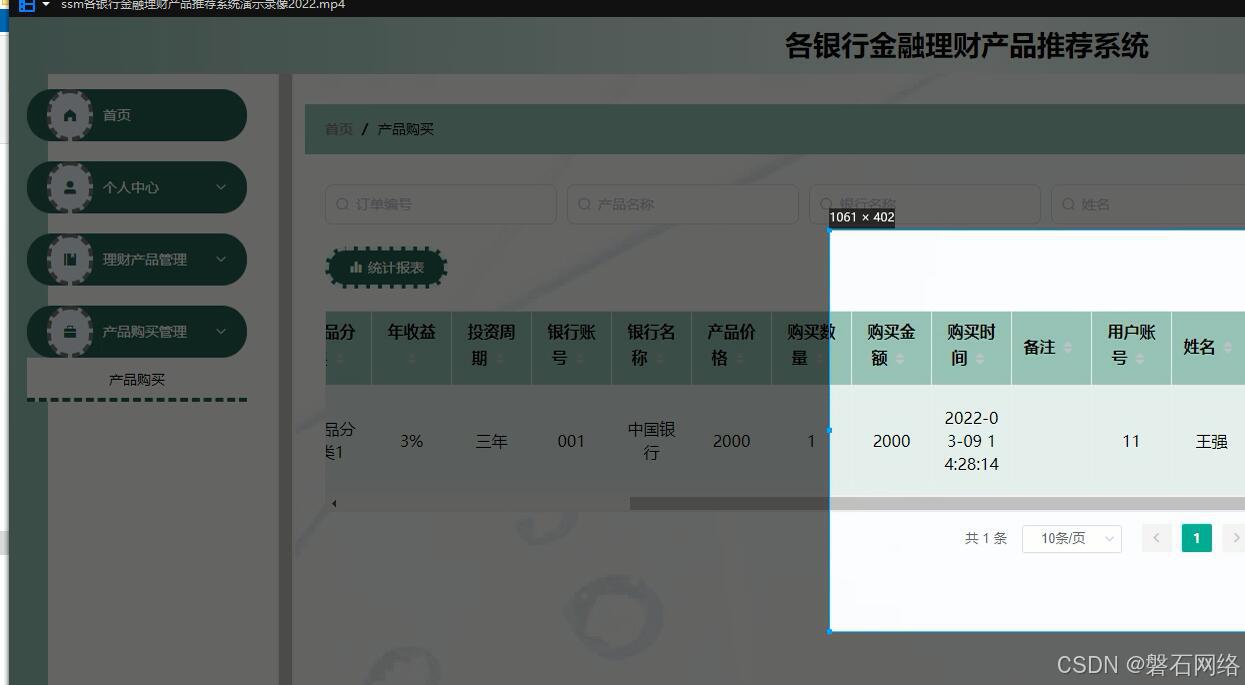Click the 共 1 条 total count text
The image size is (1245, 685).
coord(985,538)
